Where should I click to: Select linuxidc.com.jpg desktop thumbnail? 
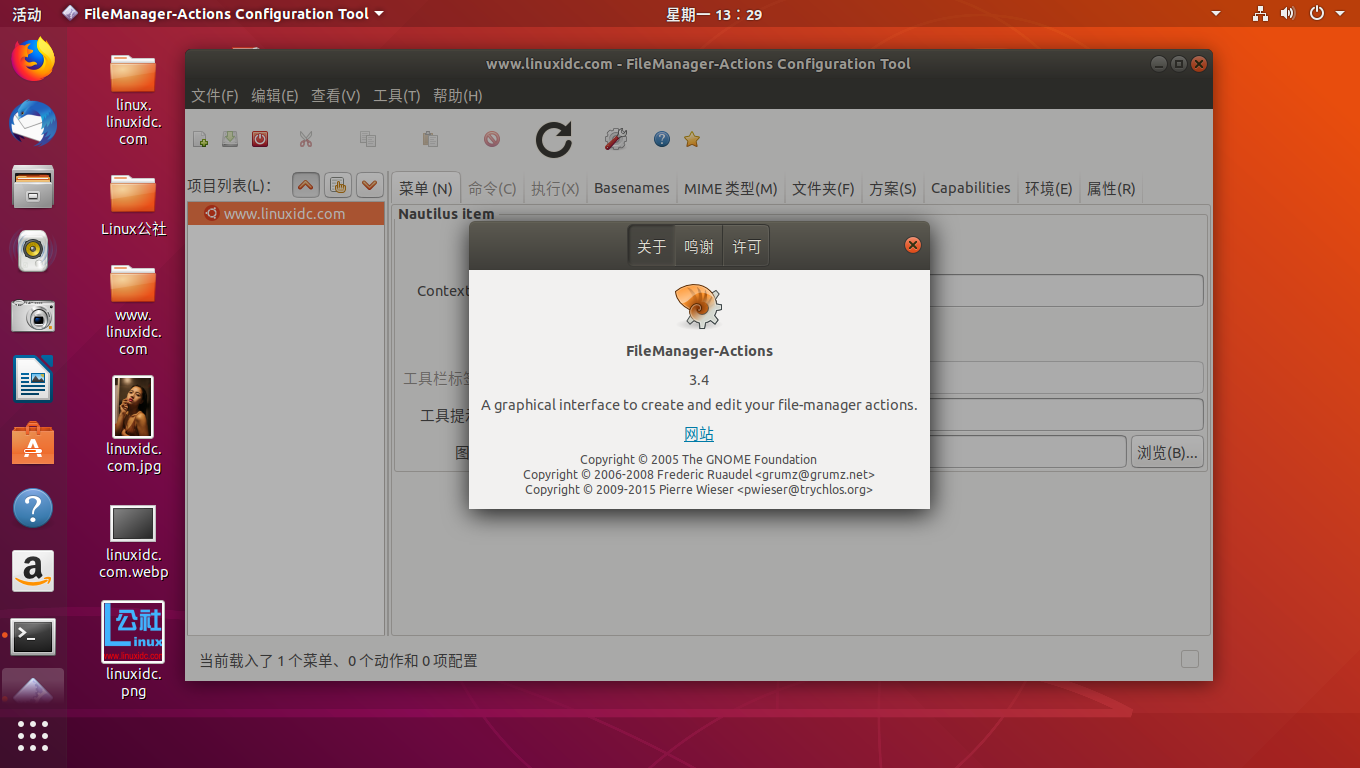click(x=133, y=407)
